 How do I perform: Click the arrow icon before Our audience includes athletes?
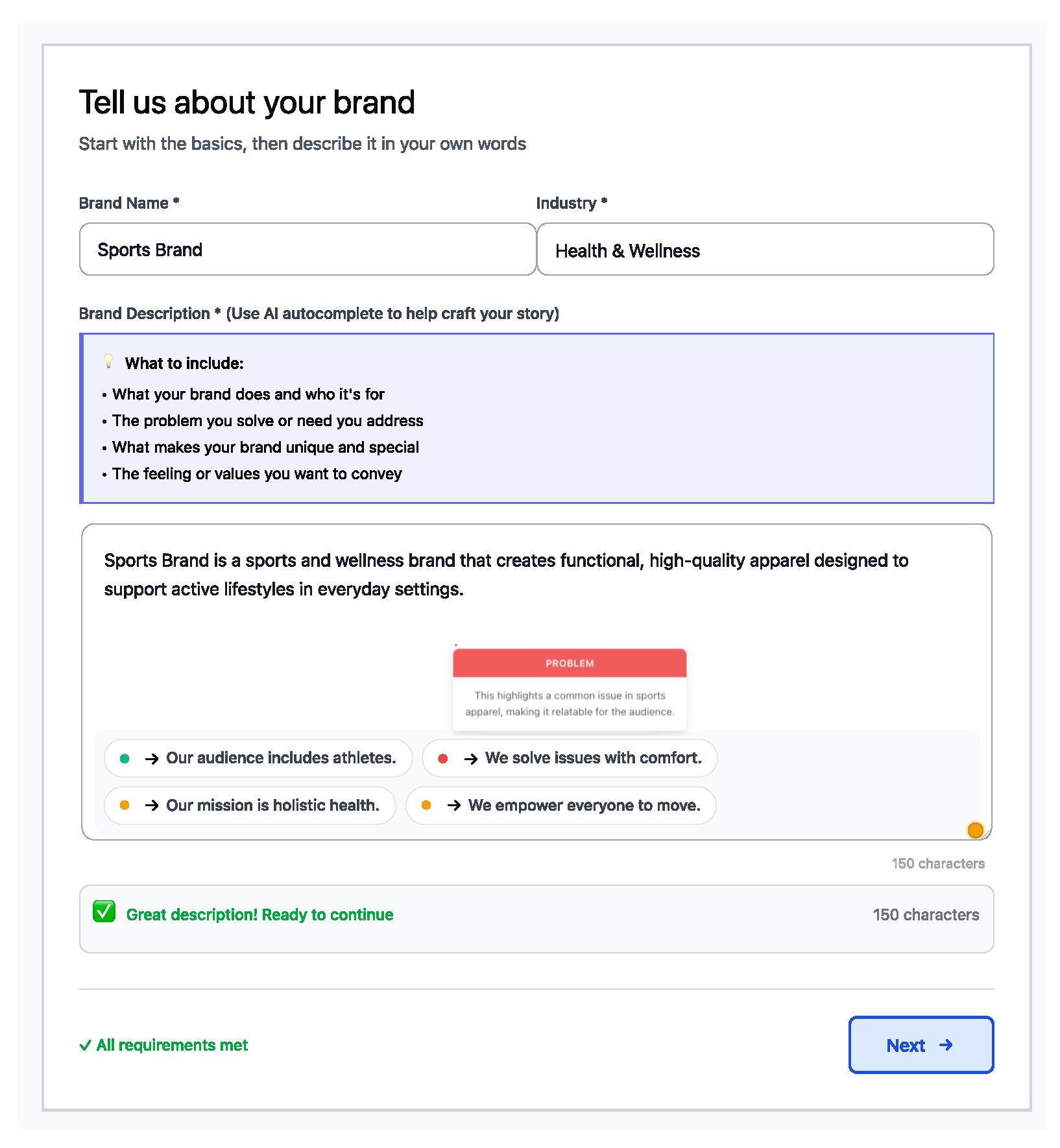[x=152, y=759]
